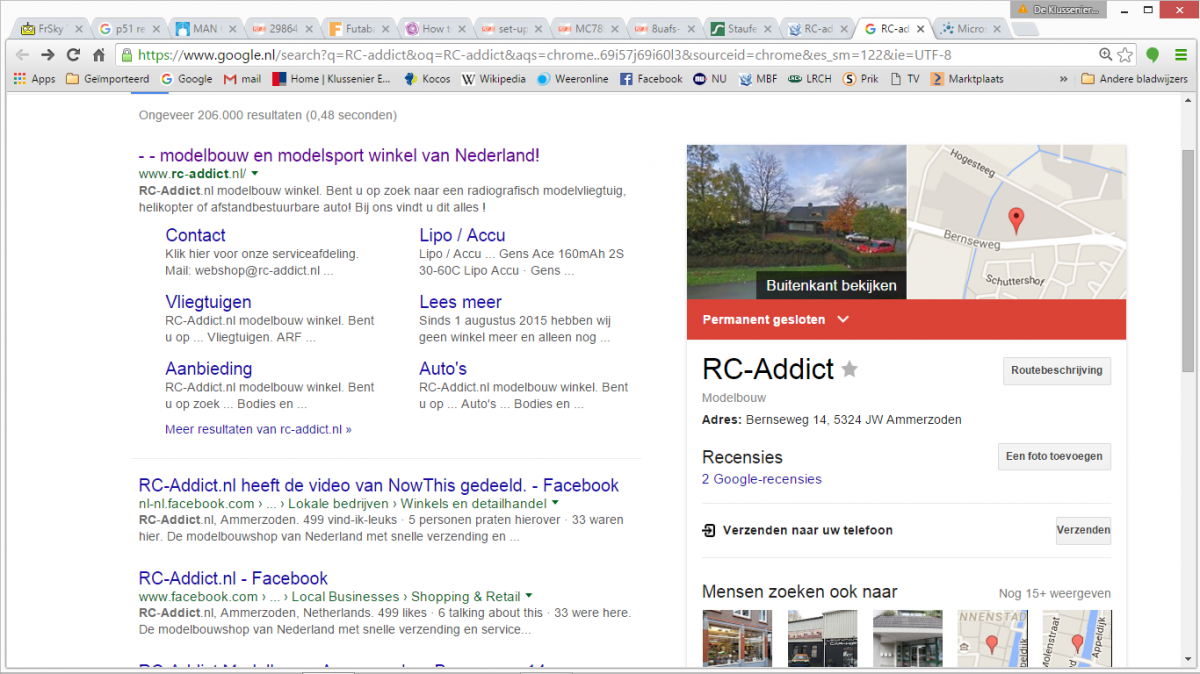Open the Lipo / Accu sitelink
Image resolution: width=1200 pixels, height=674 pixels.
tap(462, 235)
